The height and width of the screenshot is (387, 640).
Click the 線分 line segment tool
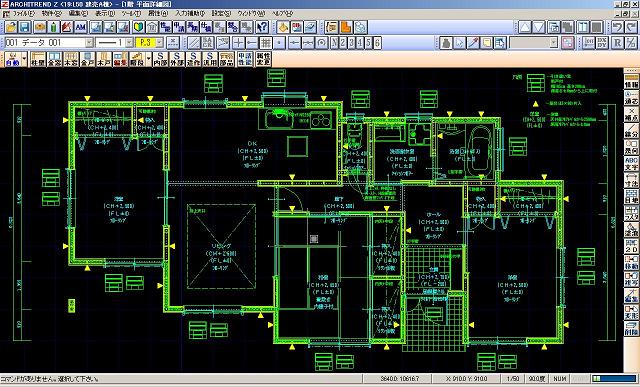631,131
